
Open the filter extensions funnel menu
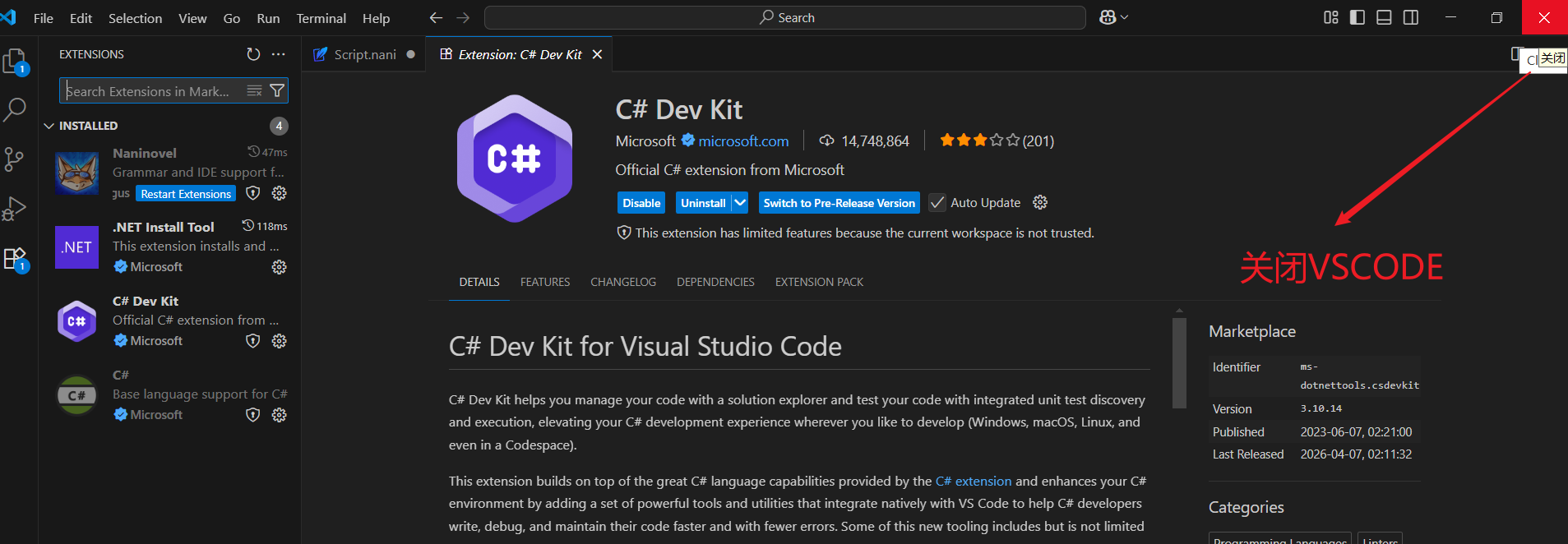click(277, 90)
